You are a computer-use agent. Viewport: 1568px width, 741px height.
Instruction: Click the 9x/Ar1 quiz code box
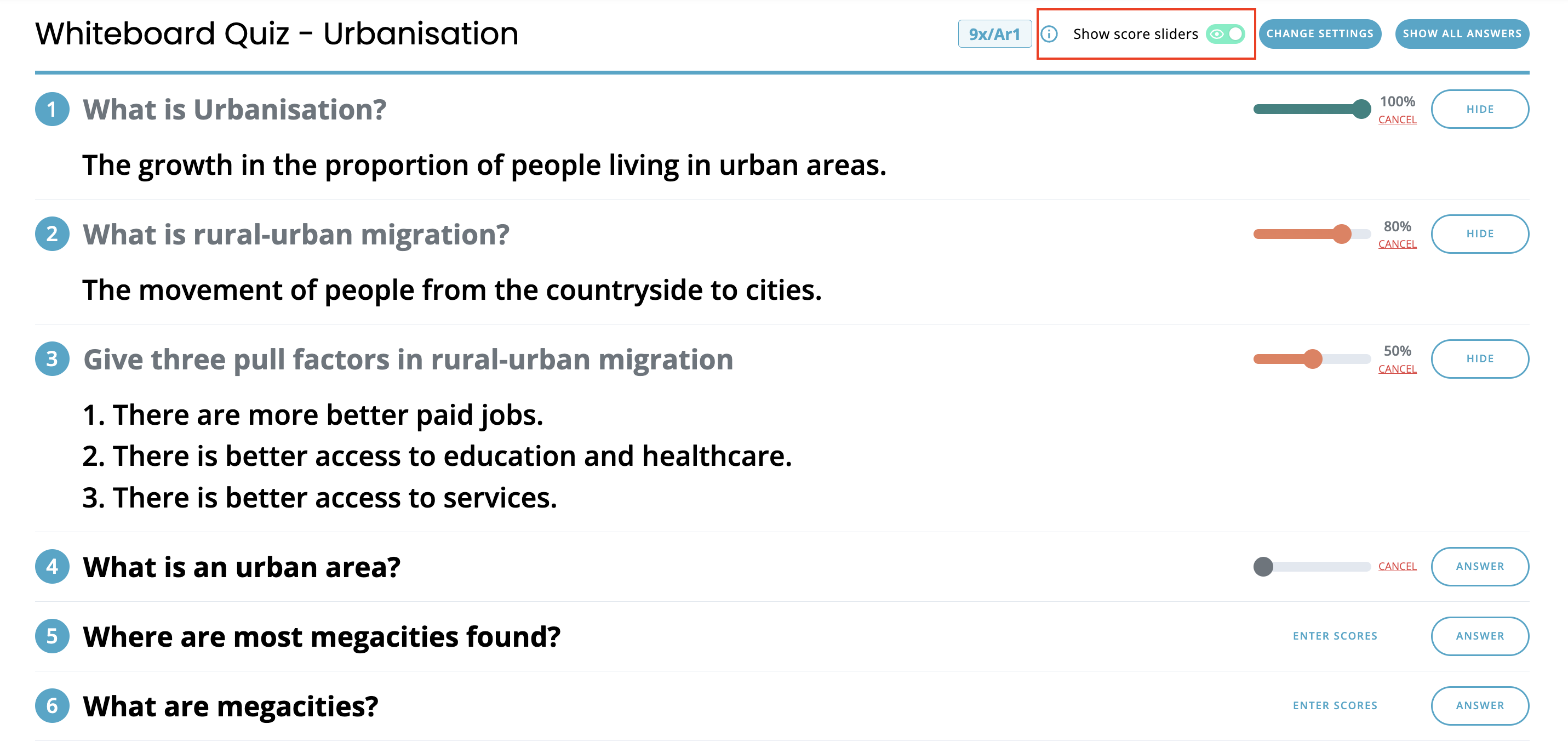[994, 34]
